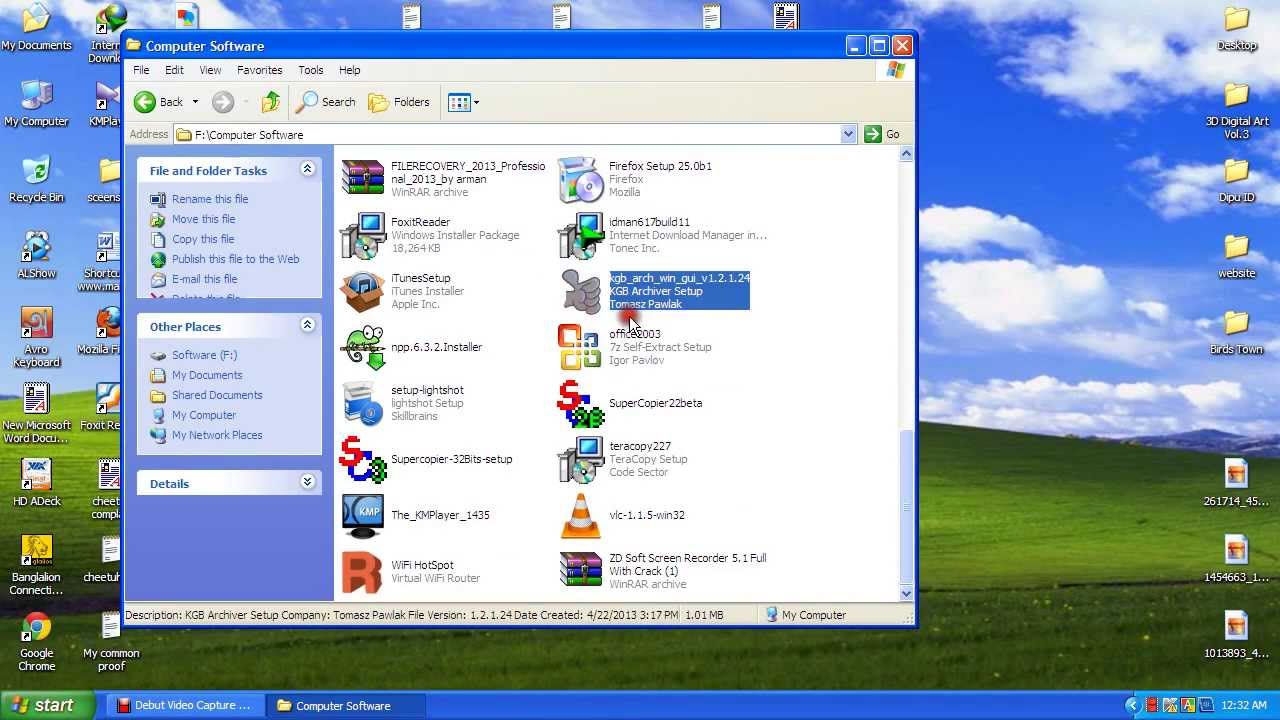Open My Network Places link
Image resolution: width=1280 pixels, height=720 pixels.
point(217,435)
